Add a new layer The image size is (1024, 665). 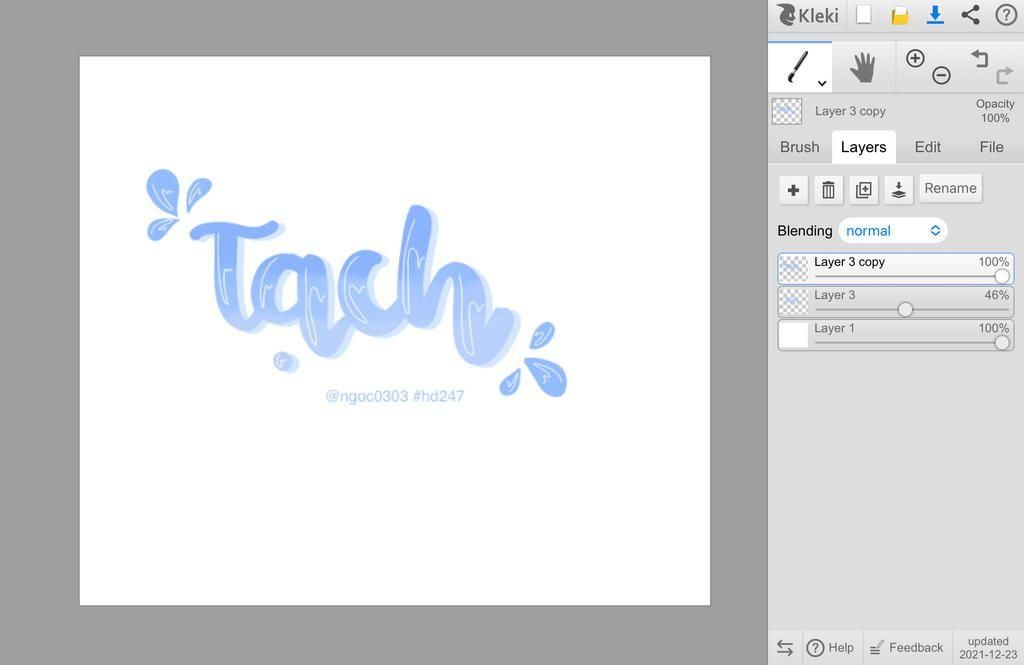[793, 190]
